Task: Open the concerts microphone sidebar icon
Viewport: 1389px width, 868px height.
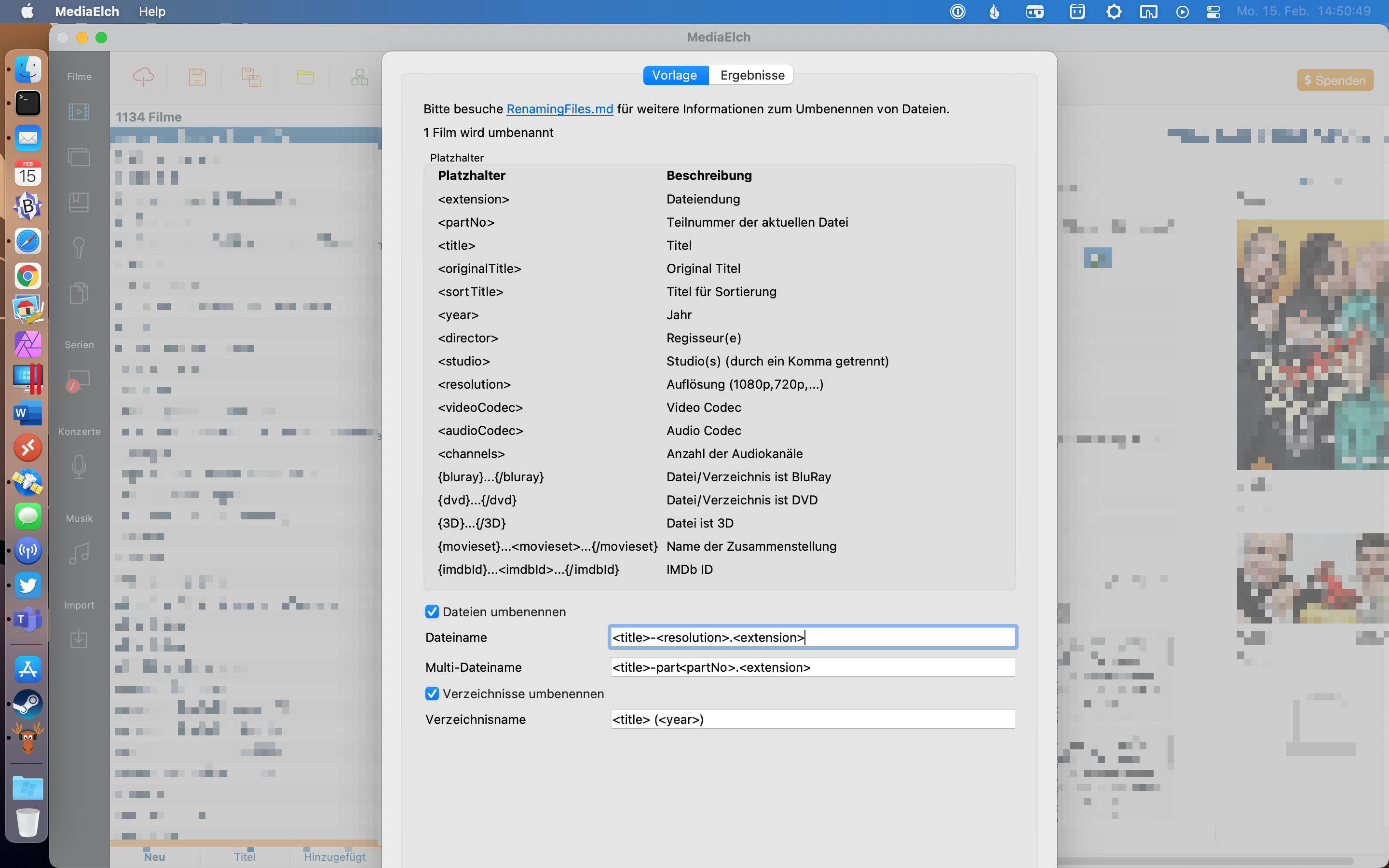Action: pyautogui.click(x=79, y=466)
